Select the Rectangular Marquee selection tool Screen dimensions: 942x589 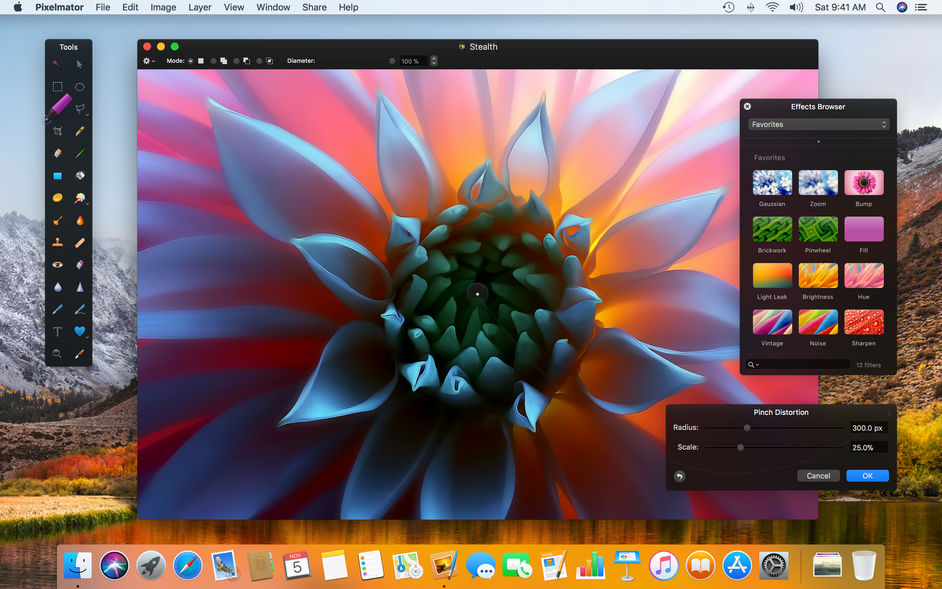(x=57, y=88)
